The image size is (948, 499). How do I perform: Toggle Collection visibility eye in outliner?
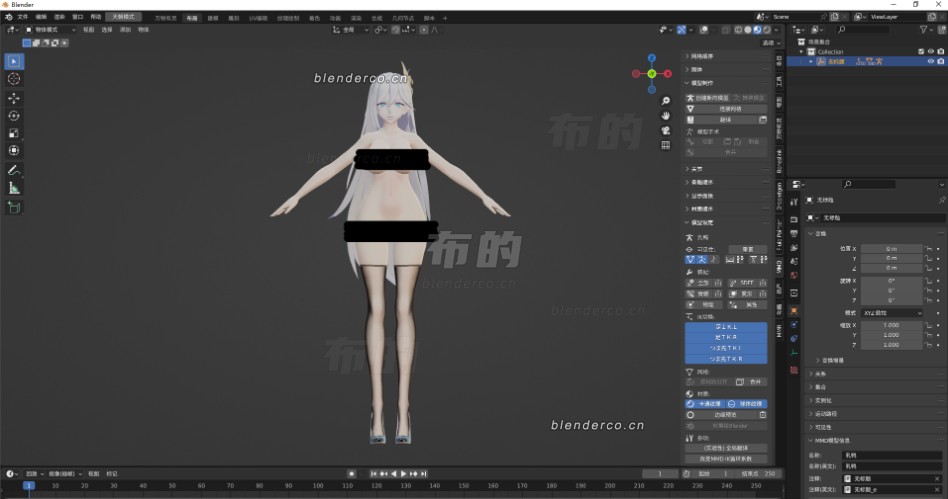click(930, 51)
